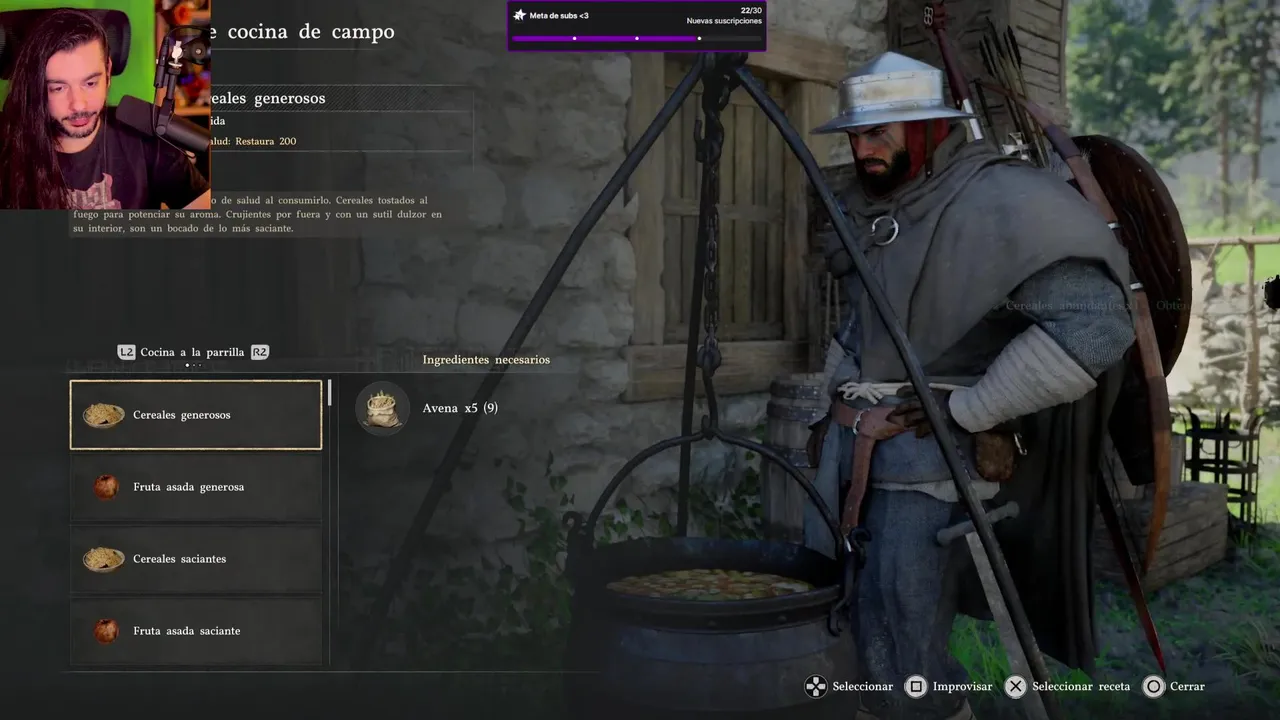Click the Cereales generosos bowl icon

pyautogui.click(x=104, y=415)
